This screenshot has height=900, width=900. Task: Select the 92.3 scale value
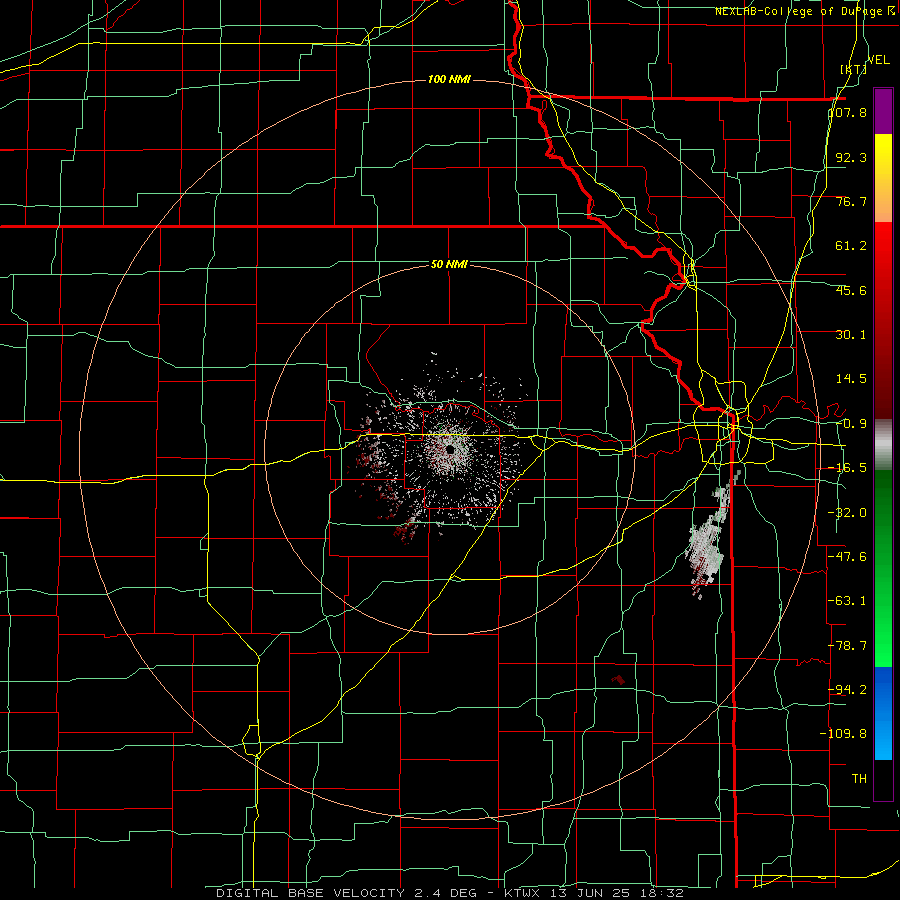point(851,157)
